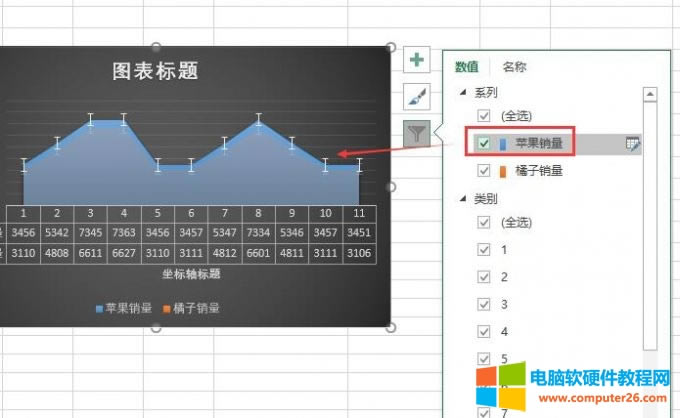Open the Chart Styles paintbrush button
The height and width of the screenshot is (418, 680).
417,97
